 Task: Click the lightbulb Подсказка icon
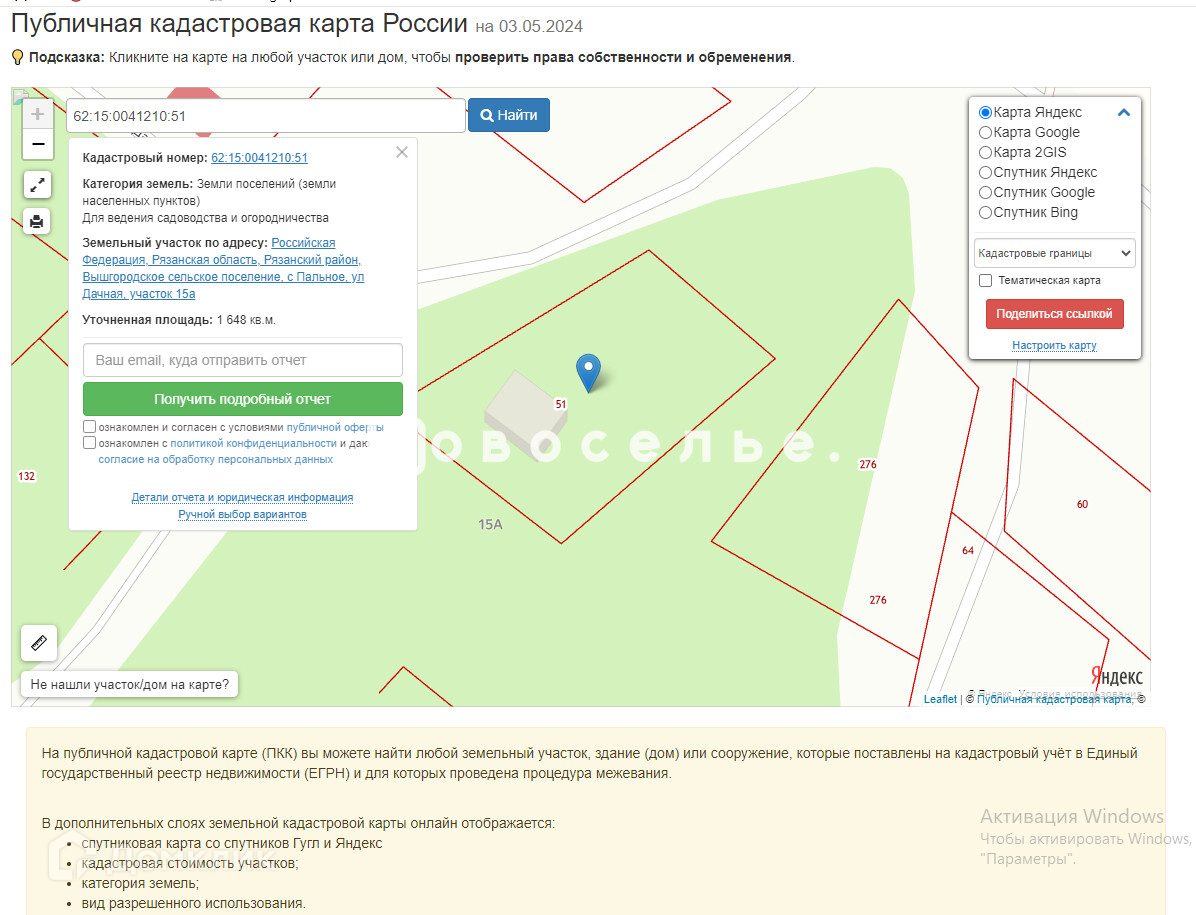pos(18,57)
